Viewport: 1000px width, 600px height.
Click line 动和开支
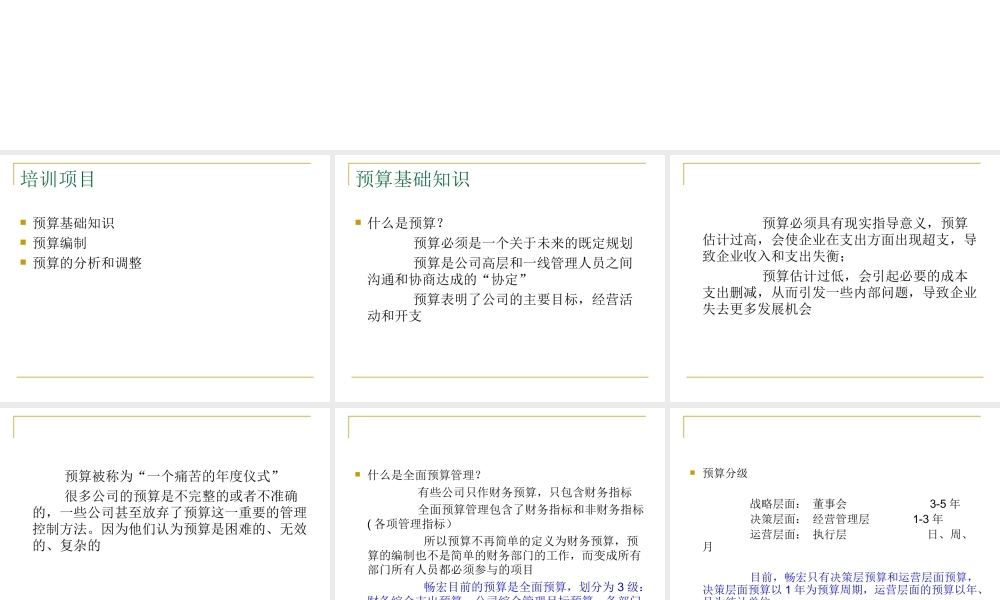pyautogui.click(x=395, y=316)
